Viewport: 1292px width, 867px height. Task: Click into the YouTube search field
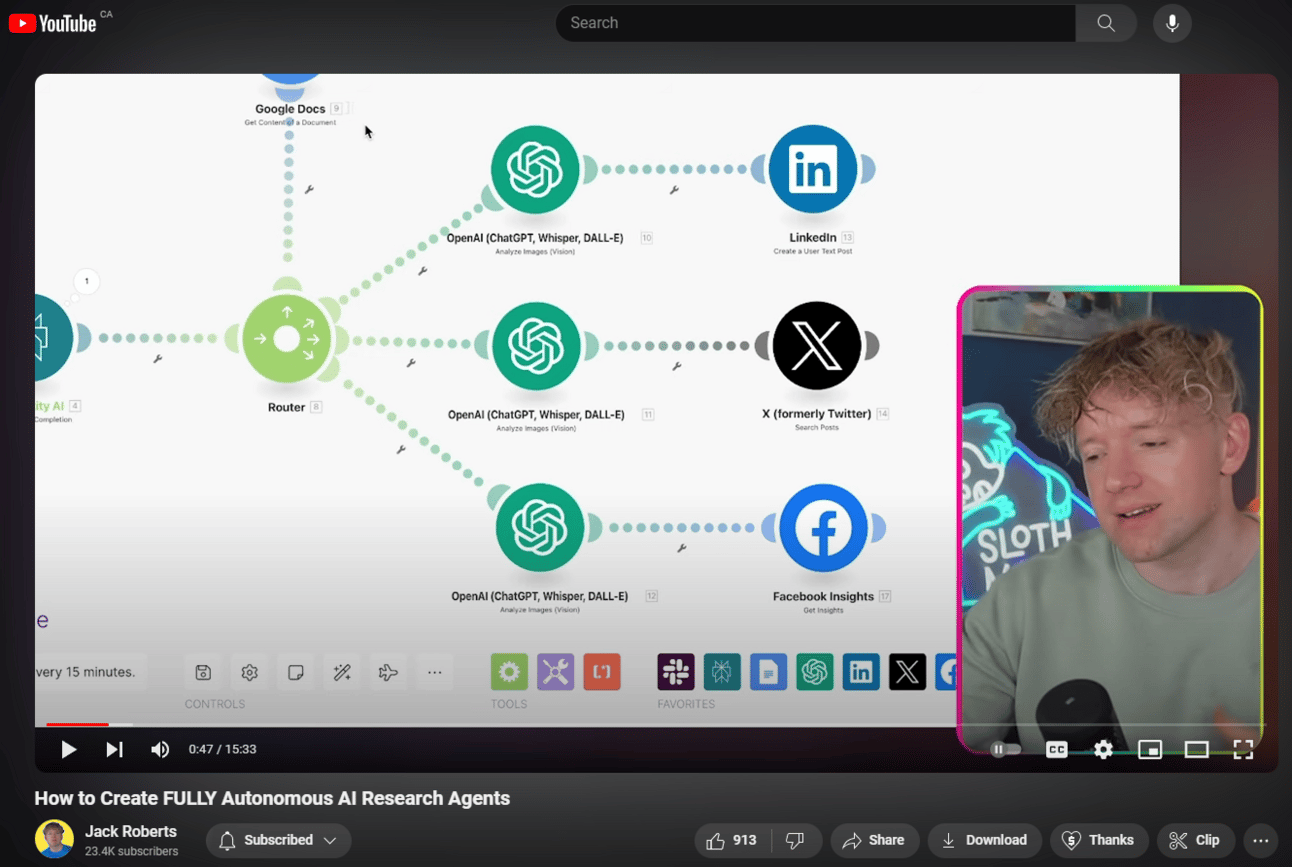[x=815, y=23]
